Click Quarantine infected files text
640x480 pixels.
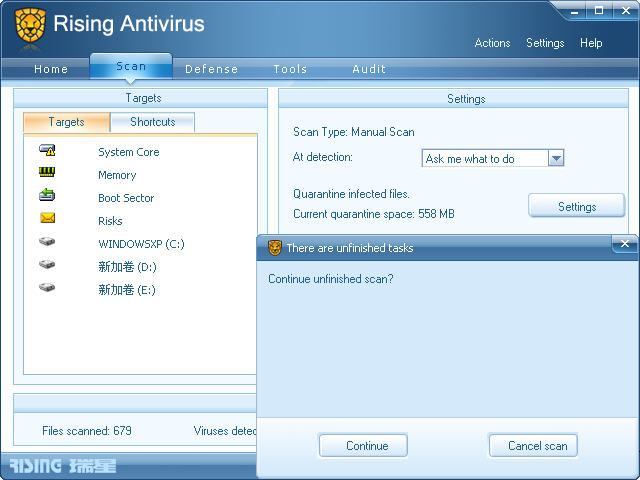click(x=351, y=194)
